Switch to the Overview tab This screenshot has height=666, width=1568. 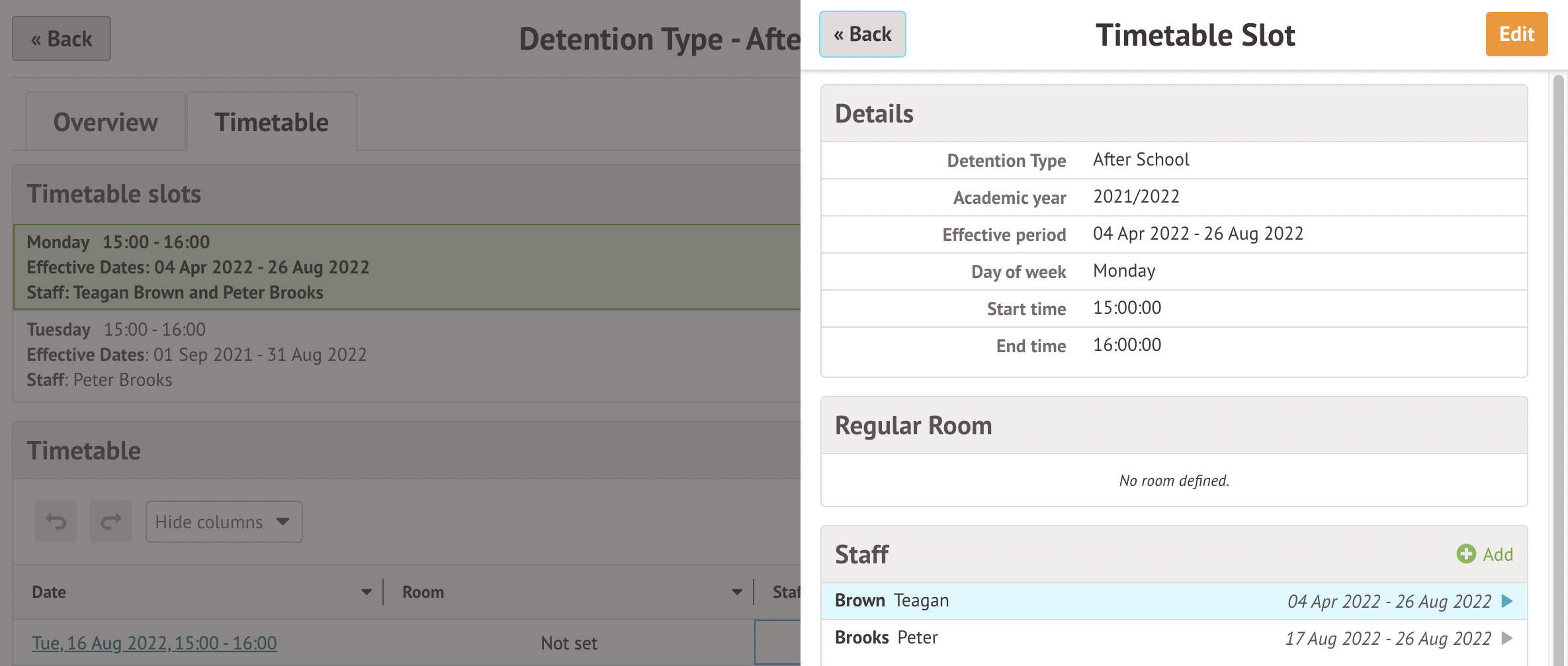(106, 122)
